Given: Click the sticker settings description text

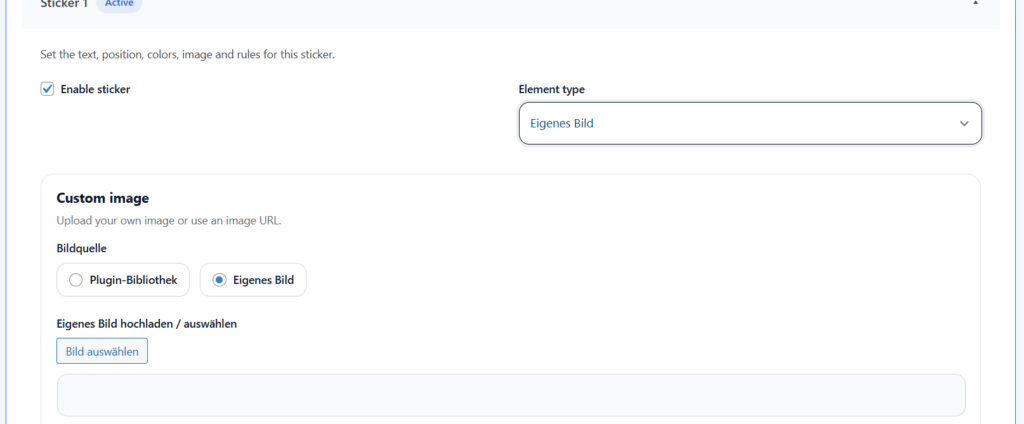Looking at the screenshot, I should (x=187, y=54).
